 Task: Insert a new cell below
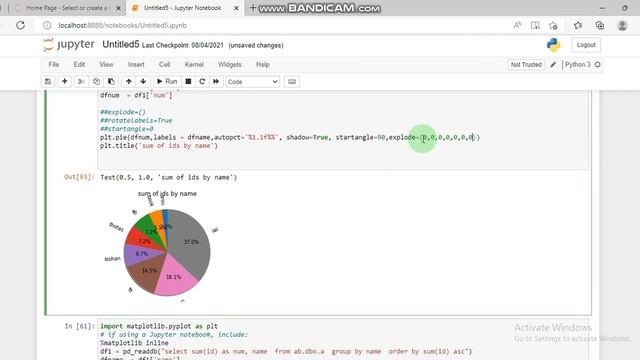point(64,82)
